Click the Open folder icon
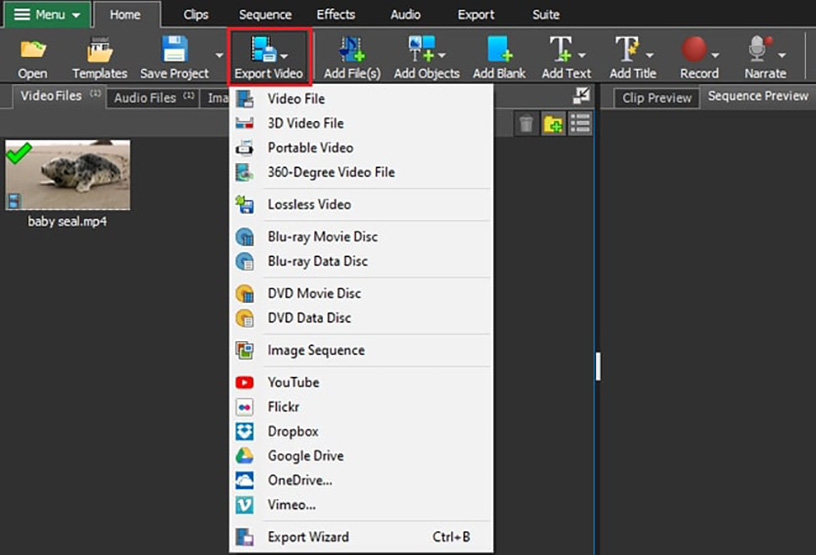Screen dimensions: 816x555 33,50
